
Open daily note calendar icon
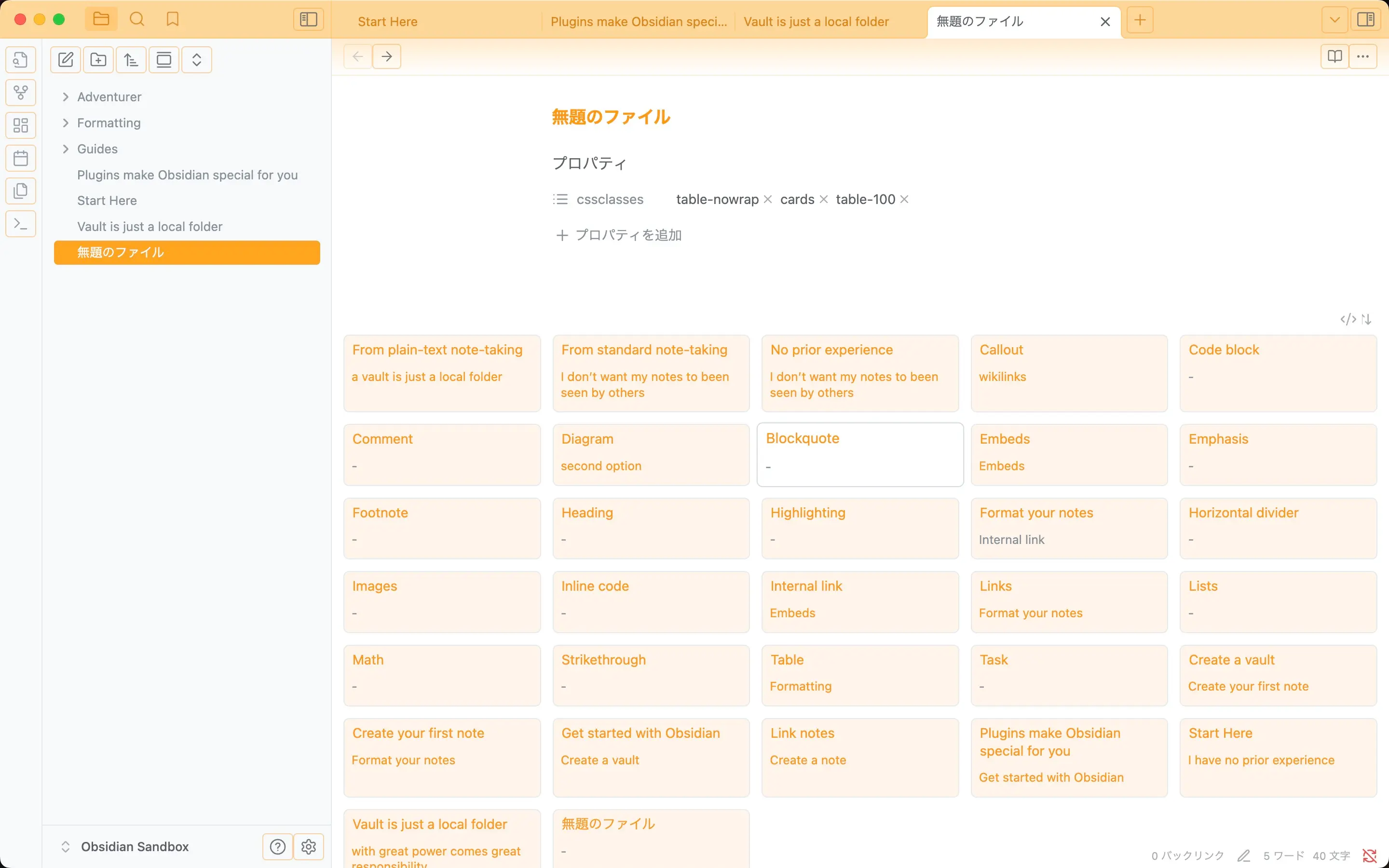tap(21, 158)
